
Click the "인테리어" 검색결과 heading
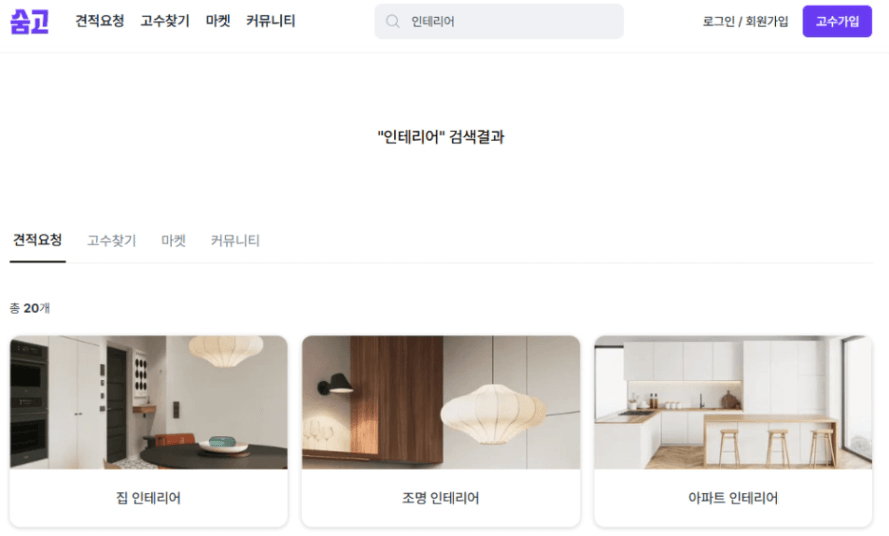pos(441,137)
